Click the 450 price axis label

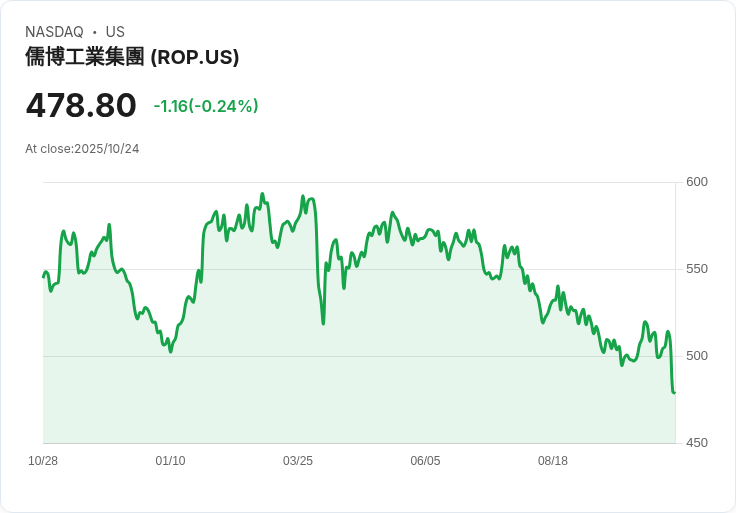point(697,443)
